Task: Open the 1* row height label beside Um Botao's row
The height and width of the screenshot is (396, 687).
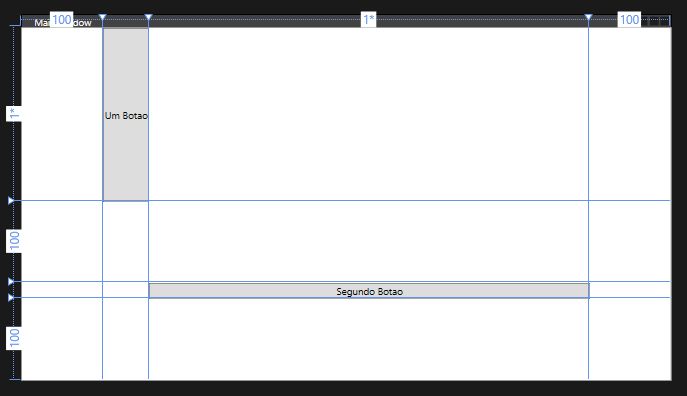Action: [14, 114]
